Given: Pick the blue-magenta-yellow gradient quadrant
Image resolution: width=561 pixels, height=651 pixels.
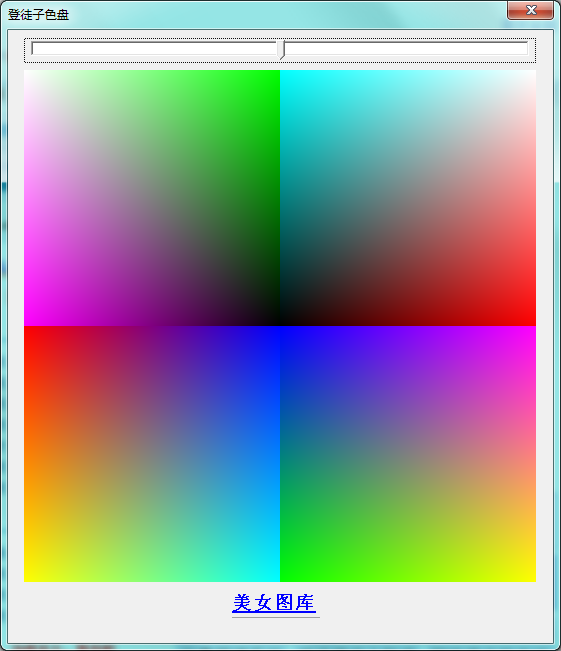Looking at the screenshot, I should [408, 454].
